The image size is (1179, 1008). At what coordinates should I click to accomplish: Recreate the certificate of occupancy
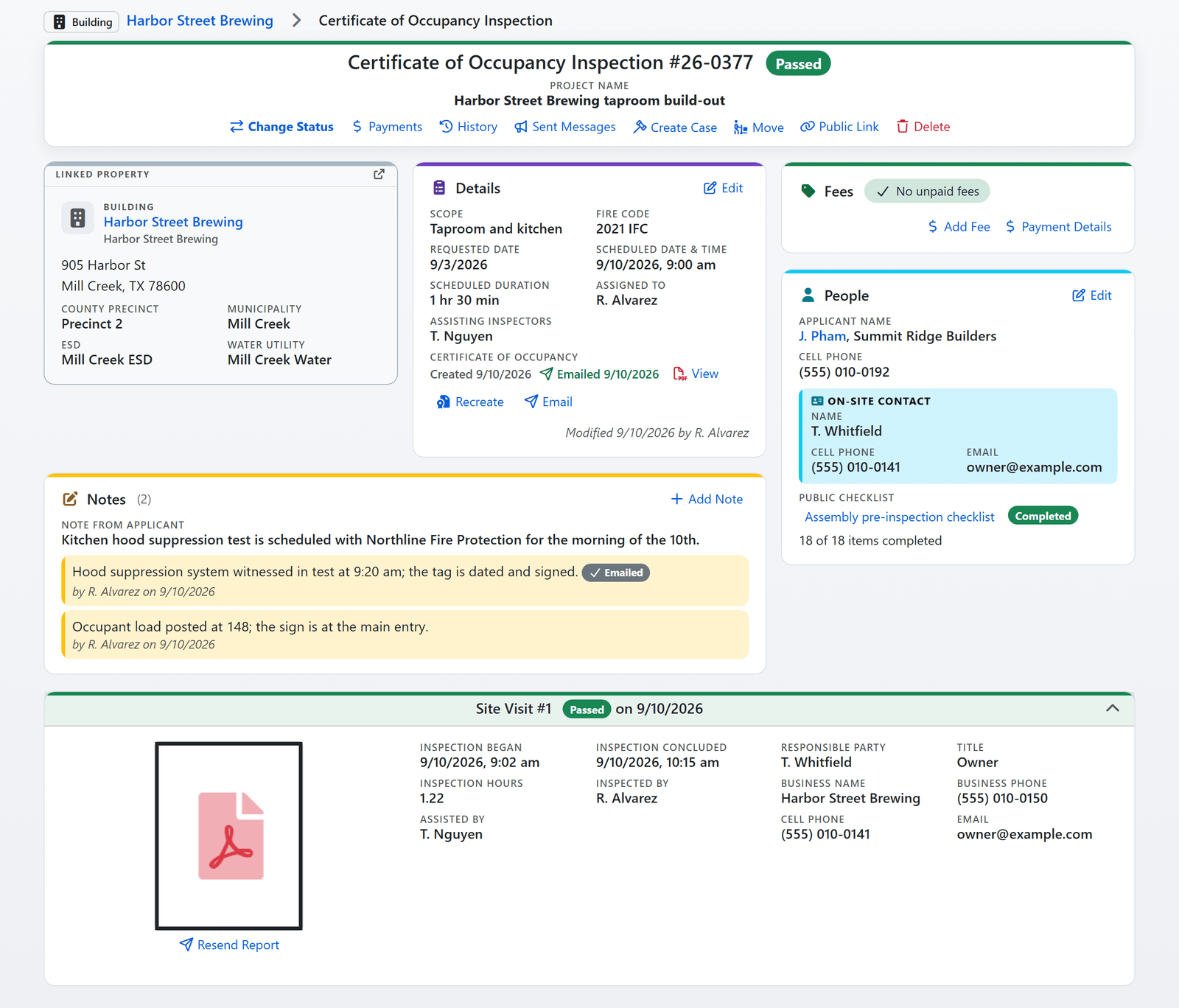(470, 402)
